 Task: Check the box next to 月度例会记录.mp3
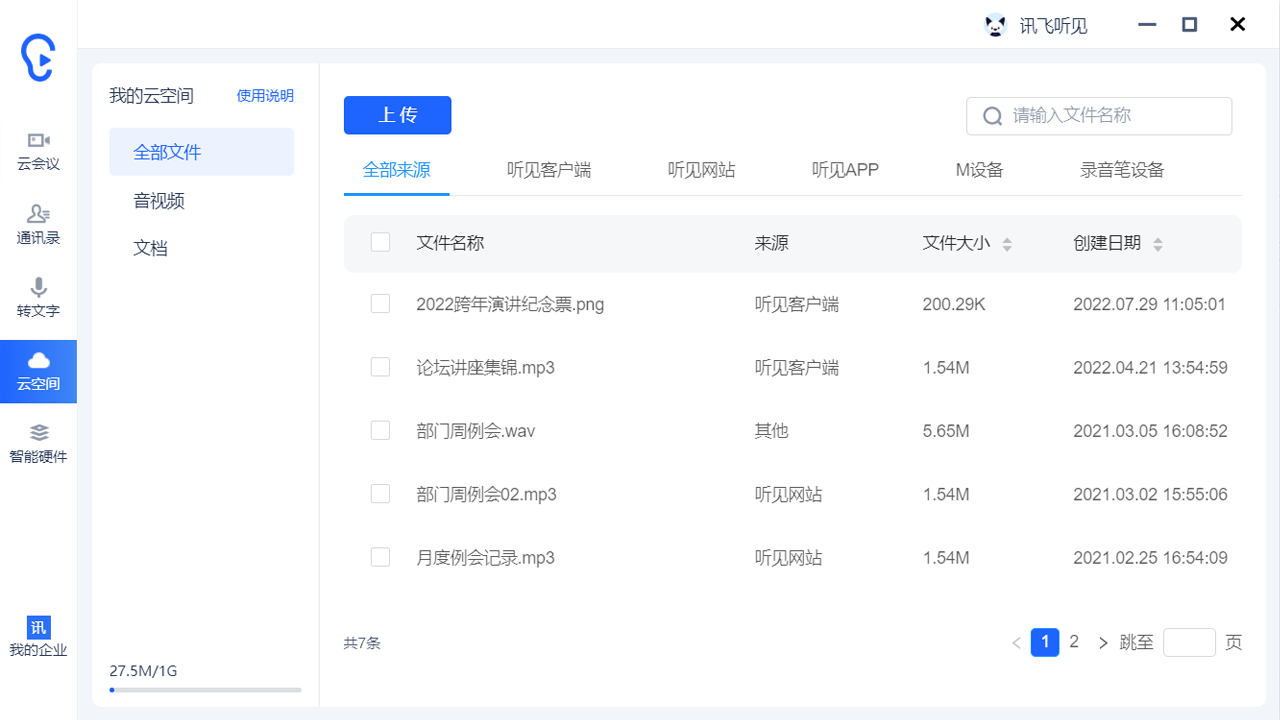(x=380, y=556)
